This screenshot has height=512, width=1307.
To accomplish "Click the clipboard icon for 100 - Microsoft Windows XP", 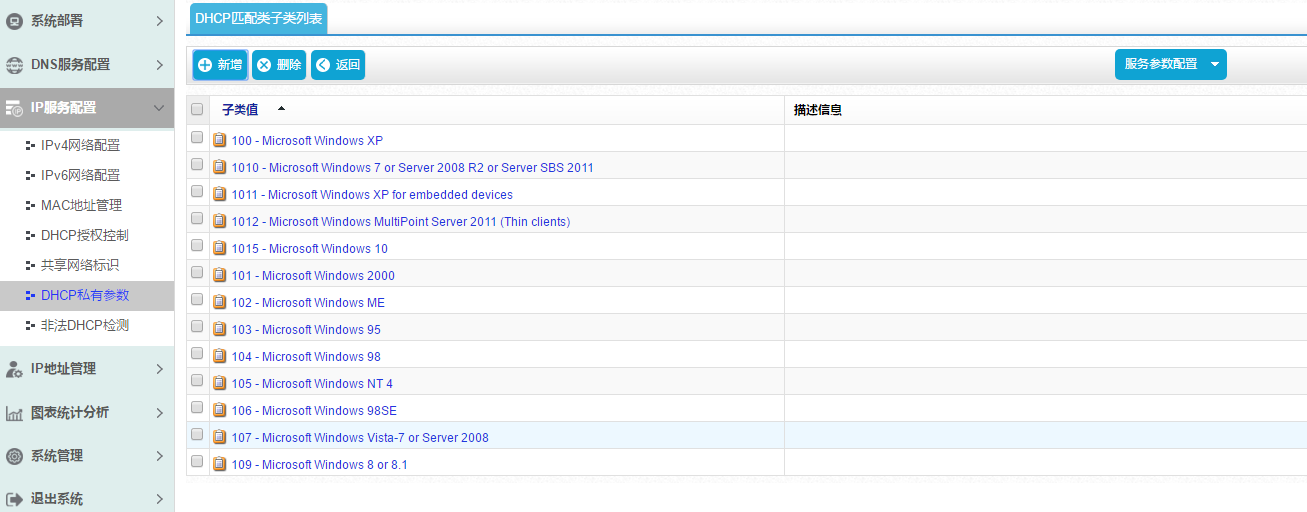I will [220, 140].
